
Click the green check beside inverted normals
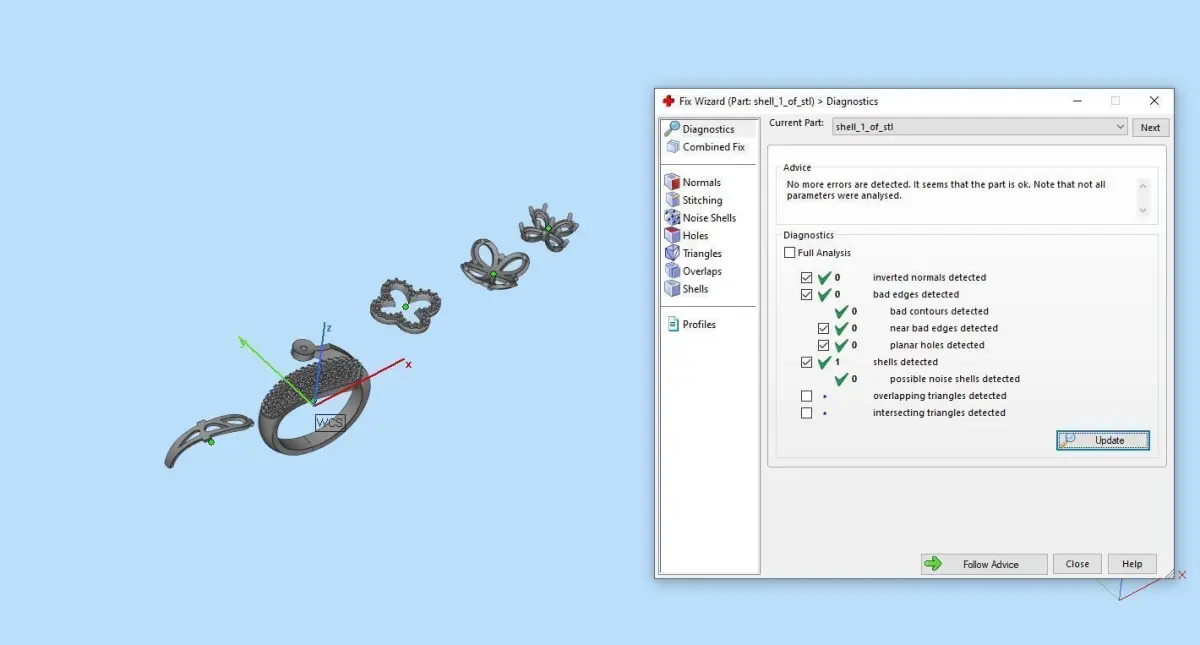pyautogui.click(x=824, y=278)
